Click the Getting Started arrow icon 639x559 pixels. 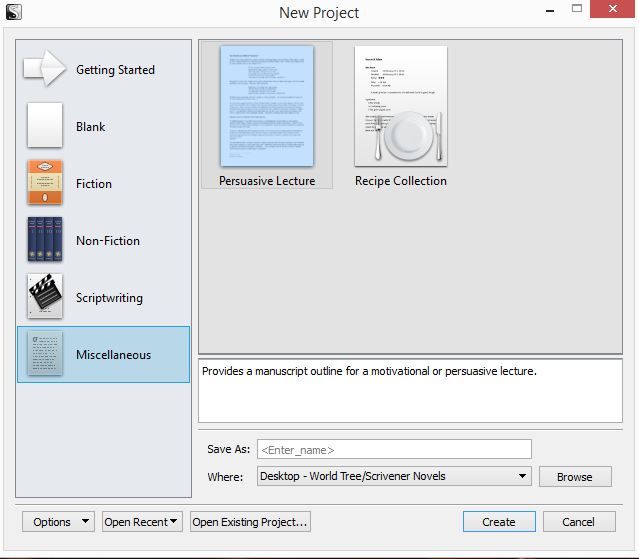coord(45,68)
